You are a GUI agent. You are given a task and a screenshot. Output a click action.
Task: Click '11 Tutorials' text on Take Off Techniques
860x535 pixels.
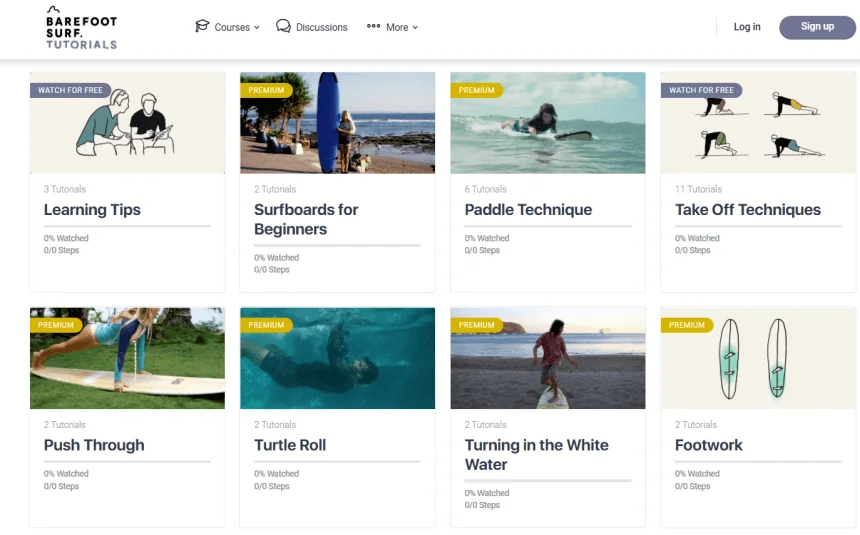click(698, 189)
